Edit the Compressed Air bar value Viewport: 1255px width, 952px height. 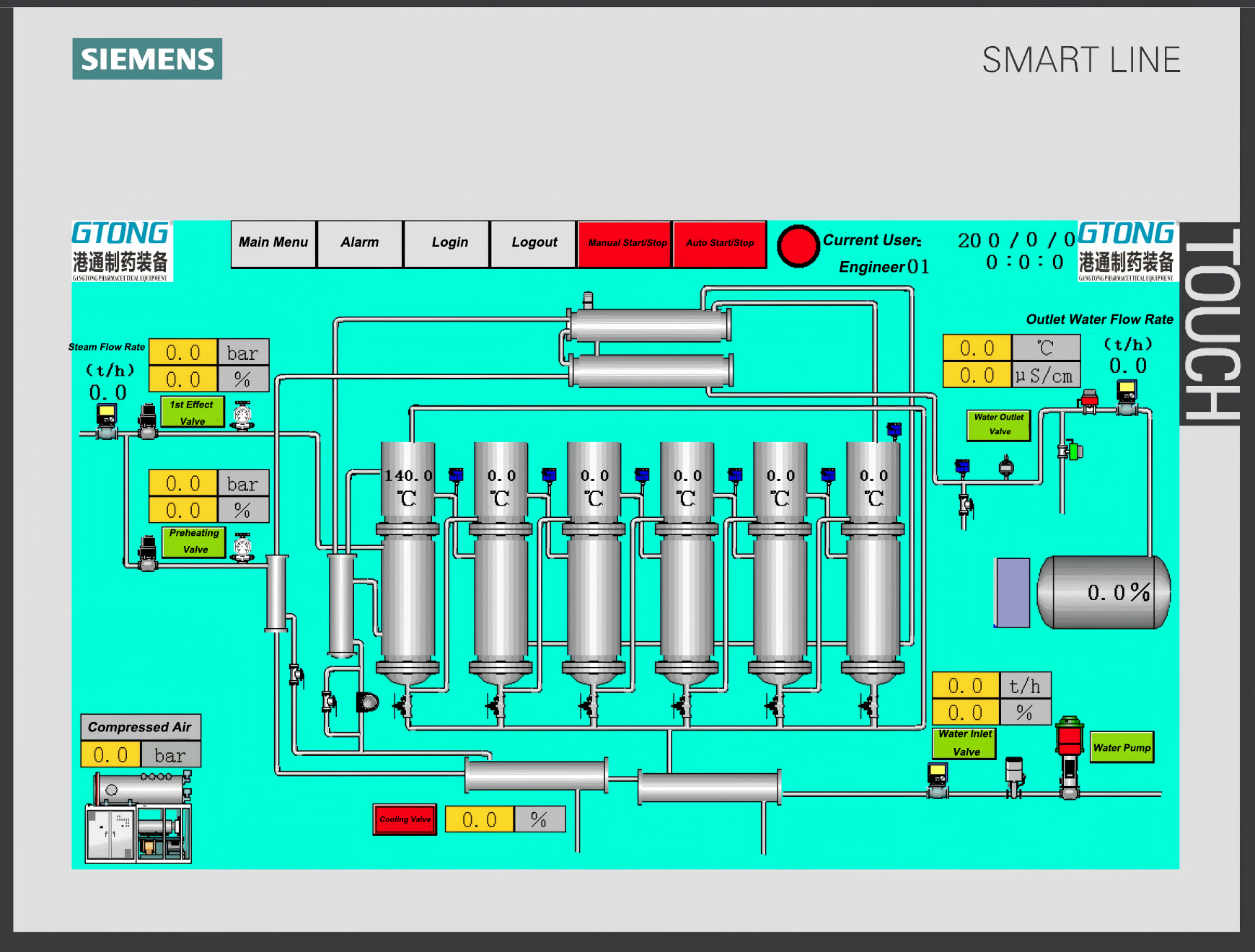click(x=111, y=755)
